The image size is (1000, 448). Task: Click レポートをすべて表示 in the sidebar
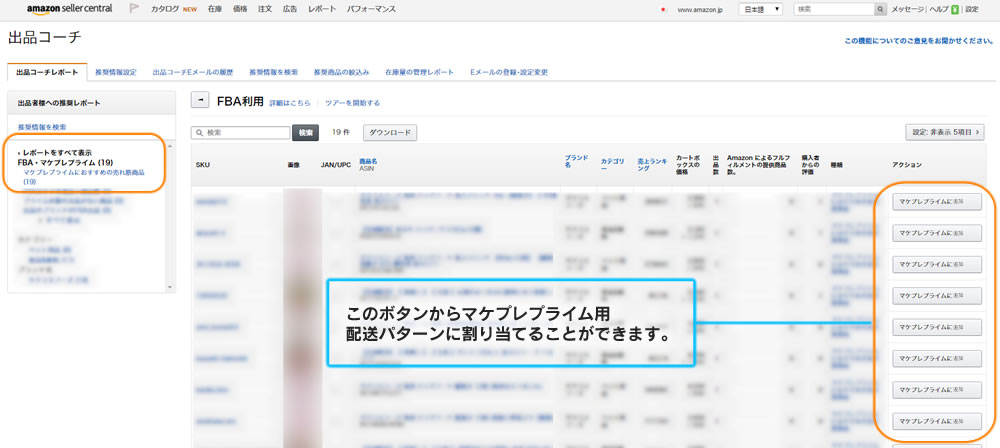(56, 153)
